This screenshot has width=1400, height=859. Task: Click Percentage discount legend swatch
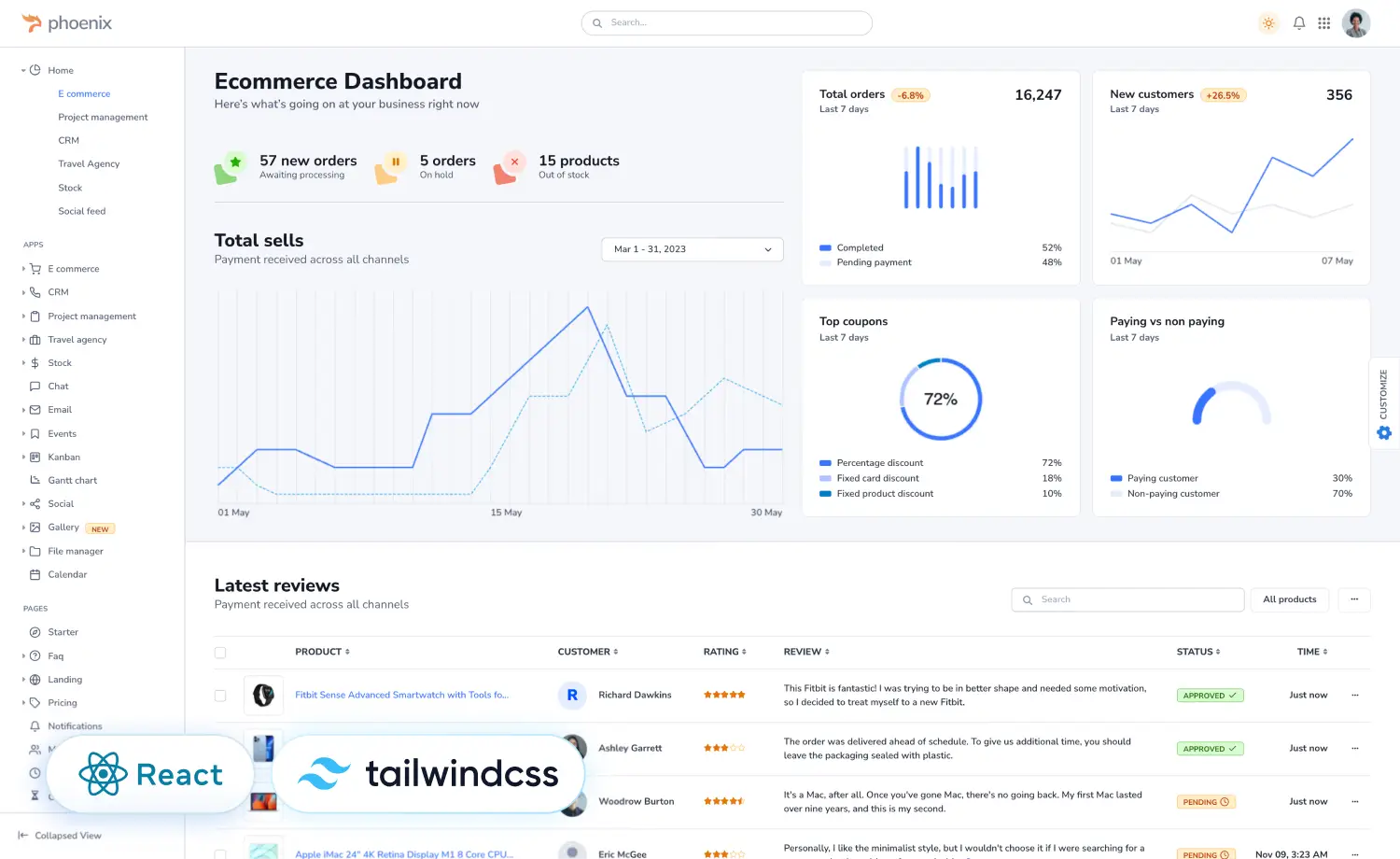click(x=825, y=463)
